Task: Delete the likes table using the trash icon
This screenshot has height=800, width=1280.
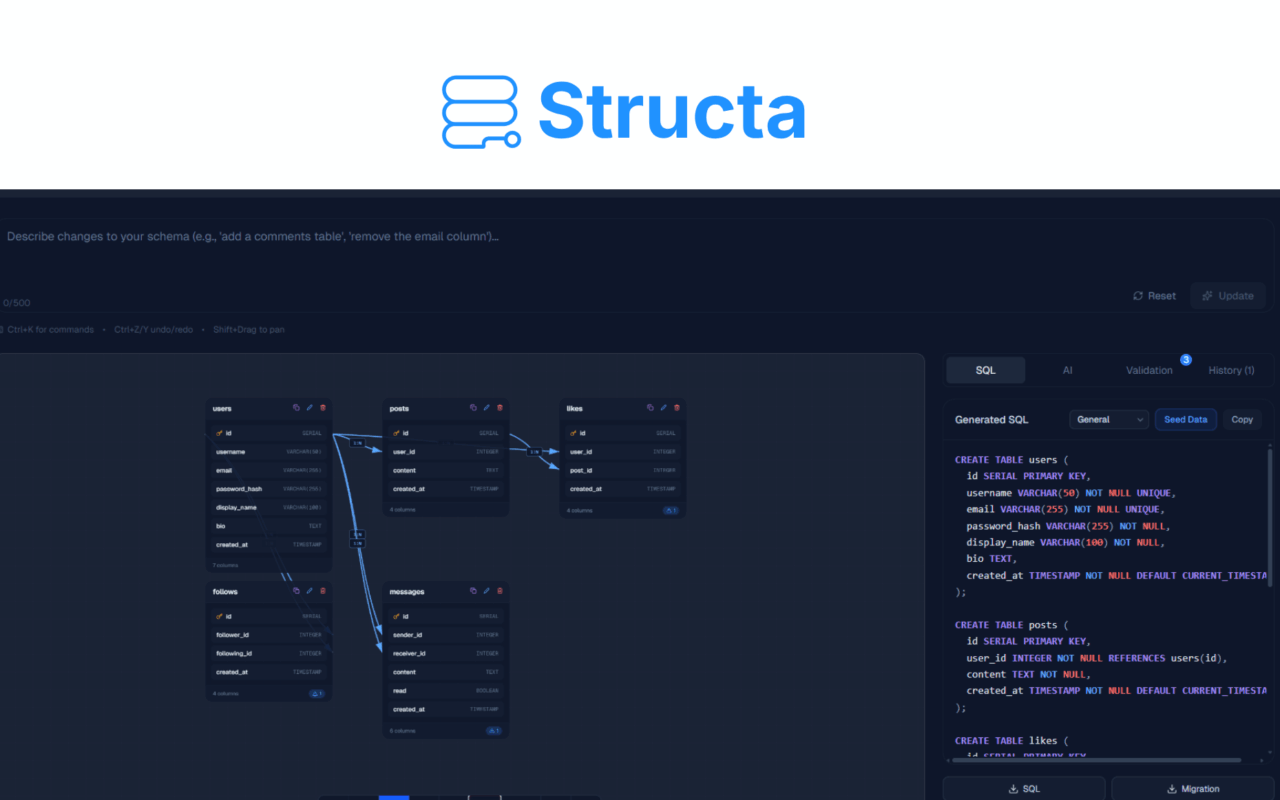Action: [677, 408]
